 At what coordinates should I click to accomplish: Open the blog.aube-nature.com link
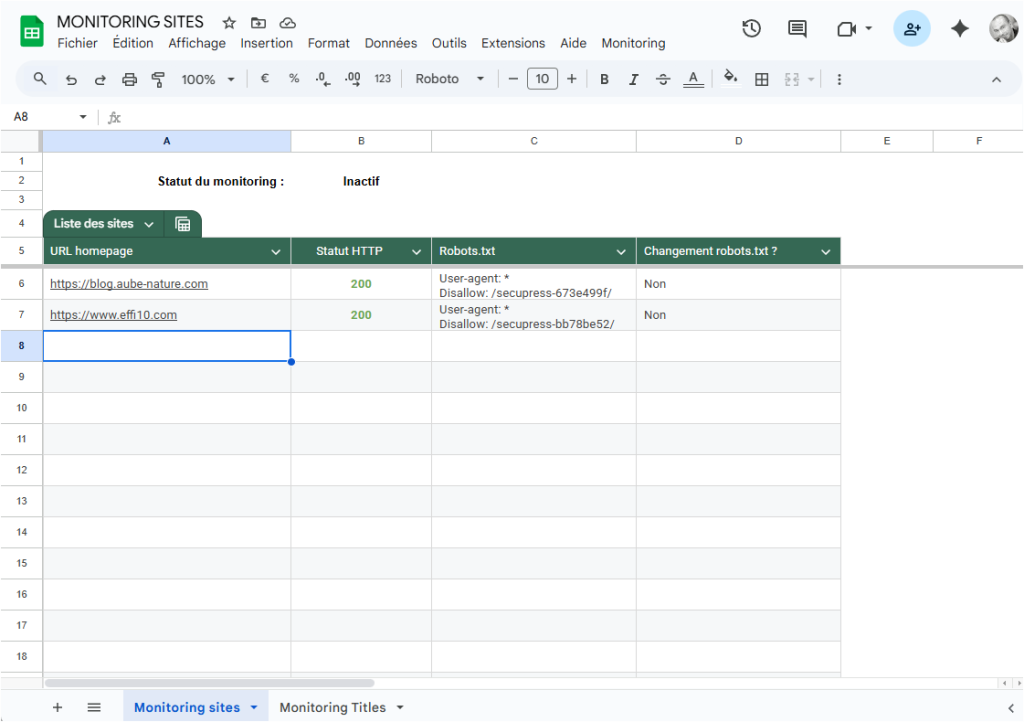[129, 284]
